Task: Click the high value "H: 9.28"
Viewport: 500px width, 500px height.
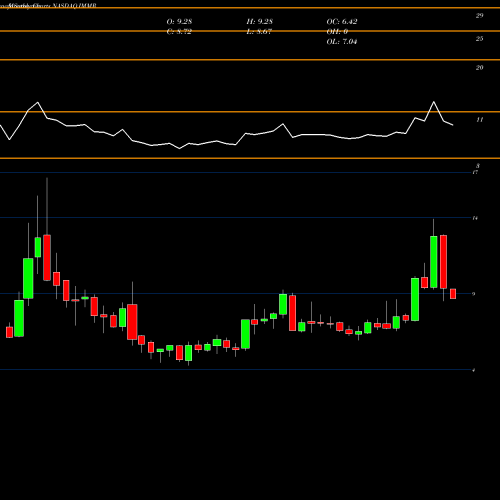Action: [260, 22]
